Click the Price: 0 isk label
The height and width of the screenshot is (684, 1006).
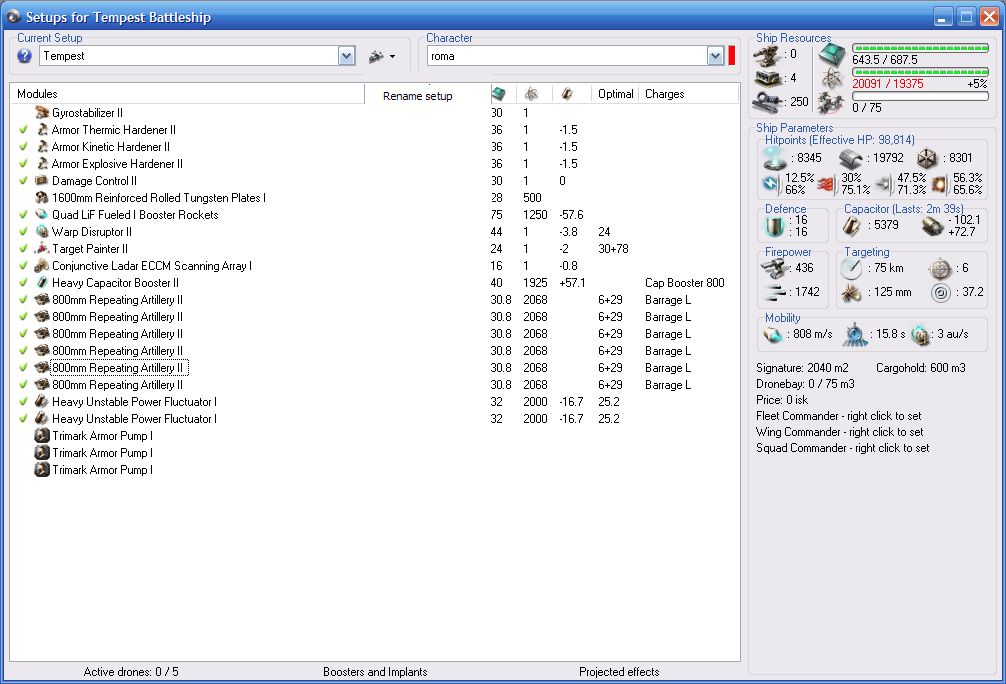click(x=782, y=400)
